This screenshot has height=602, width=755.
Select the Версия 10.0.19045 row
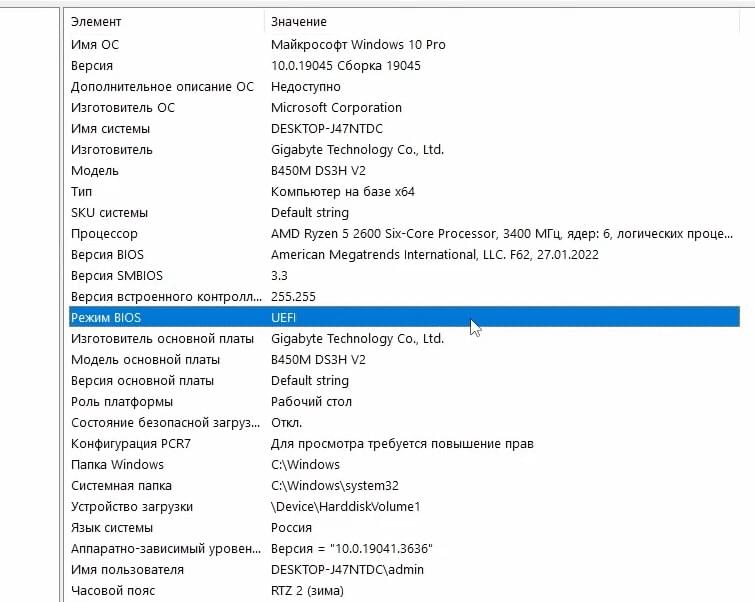(404, 66)
